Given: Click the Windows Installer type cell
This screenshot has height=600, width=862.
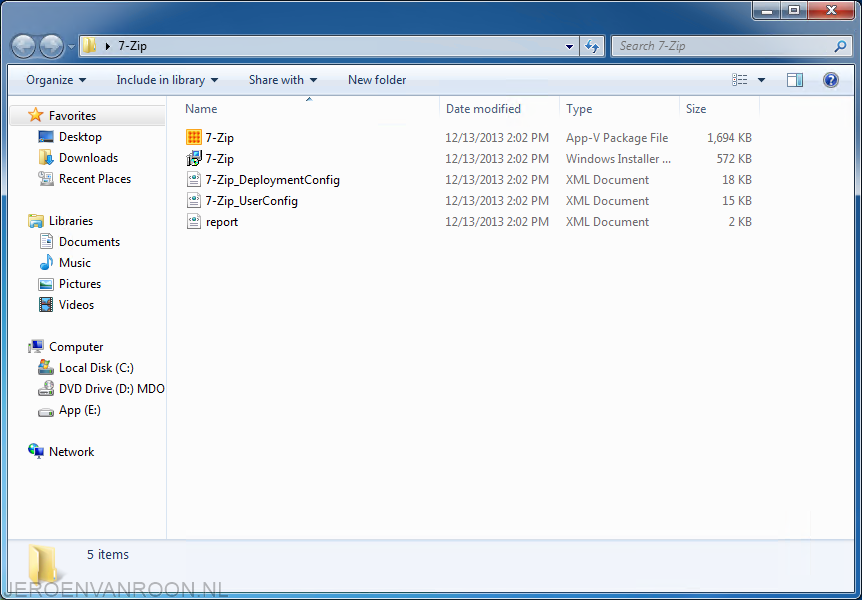Looking at the screenshot, I should [618, 158].
